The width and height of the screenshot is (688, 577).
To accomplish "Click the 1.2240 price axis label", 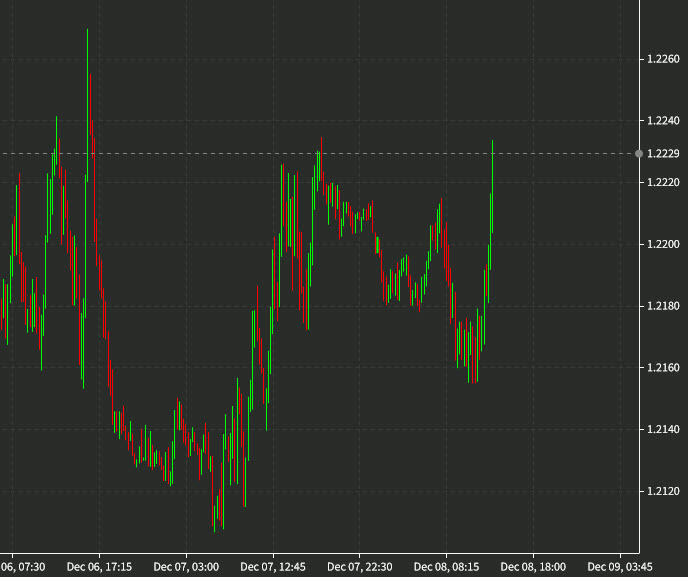I will click(663, 120).
